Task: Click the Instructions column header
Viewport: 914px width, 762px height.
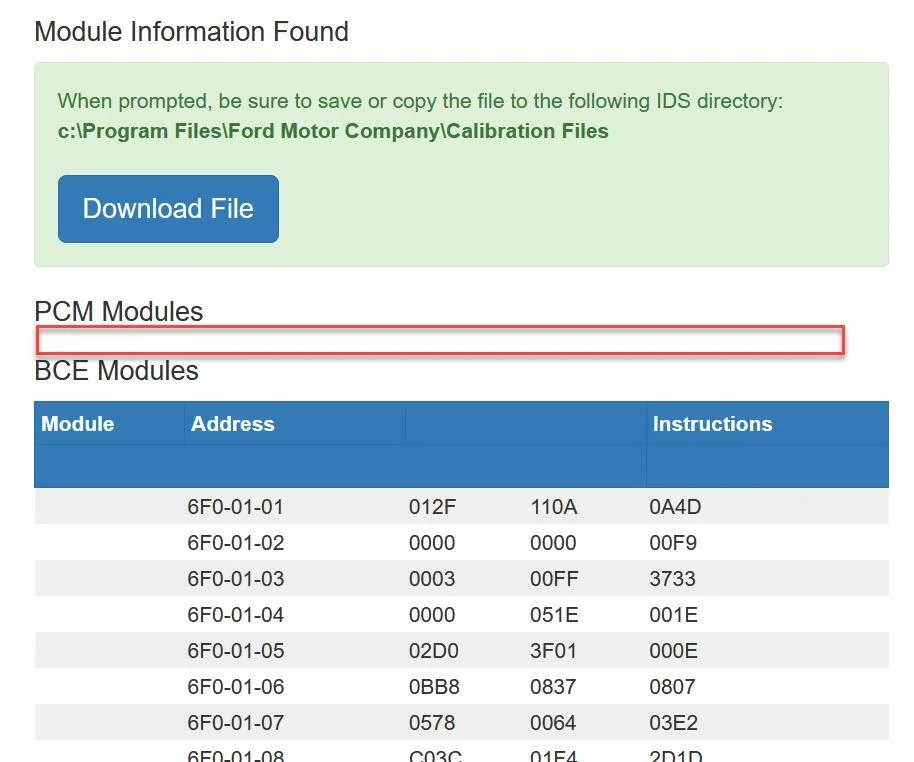Action: pos(712,424)
